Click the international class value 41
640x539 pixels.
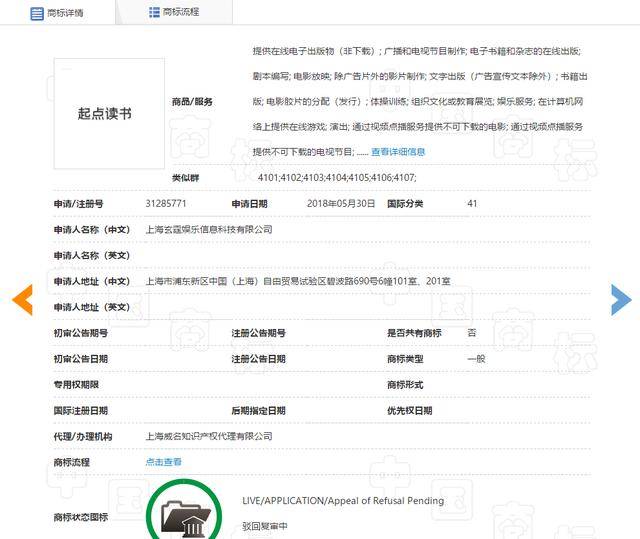[472, 203]
